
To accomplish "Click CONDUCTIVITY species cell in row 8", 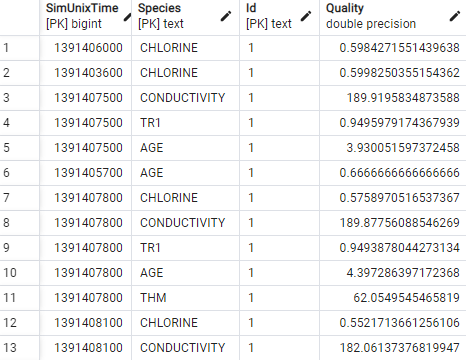I will pyautogui.click(x=186, y=223).
